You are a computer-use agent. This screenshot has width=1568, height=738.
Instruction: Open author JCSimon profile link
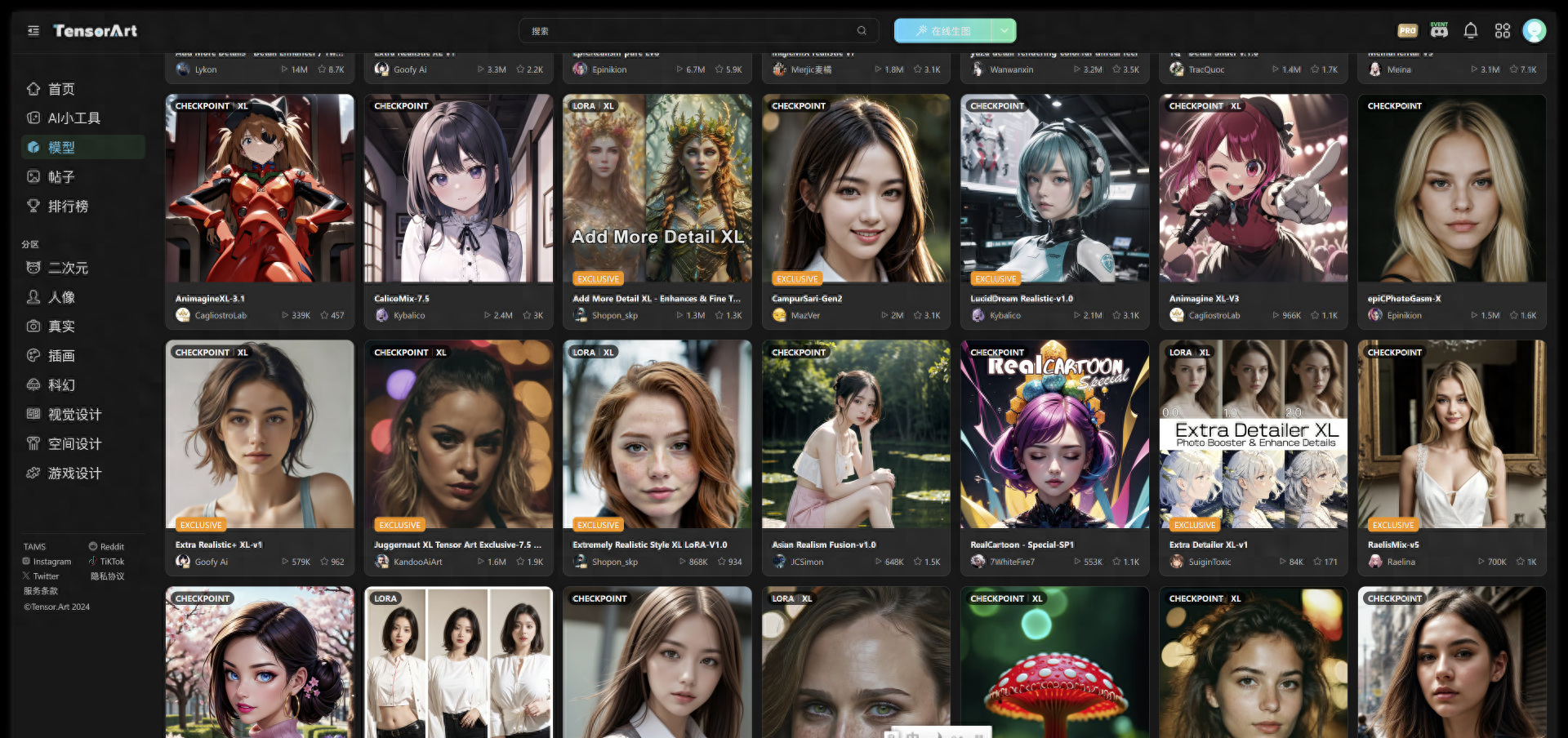click(798, 562)
